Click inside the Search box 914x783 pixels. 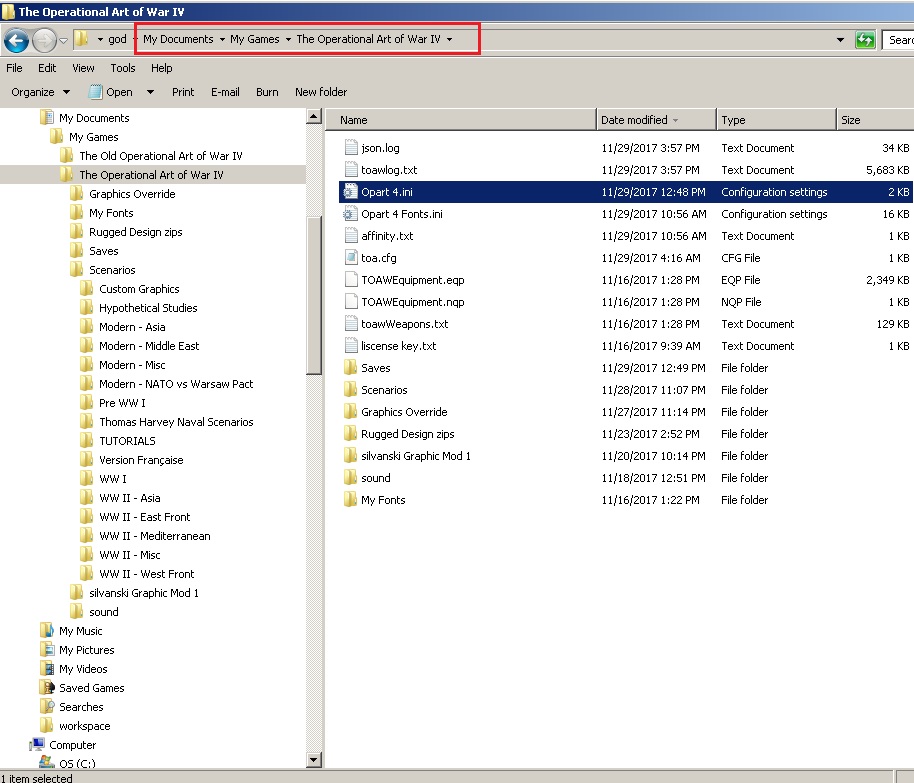click(x=898, y=40)
